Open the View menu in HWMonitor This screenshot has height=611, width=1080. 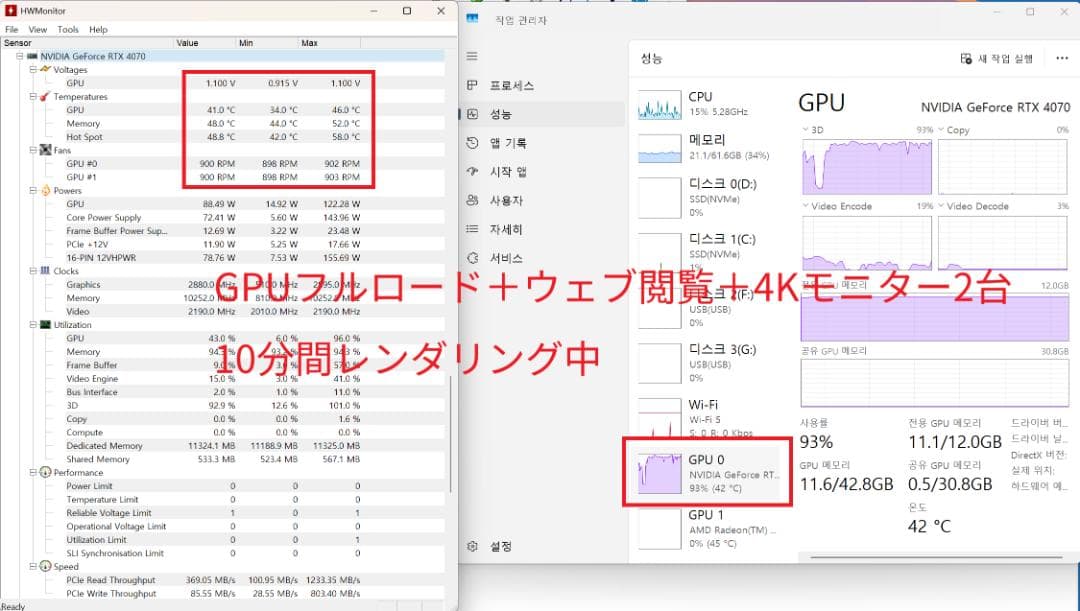38,28
